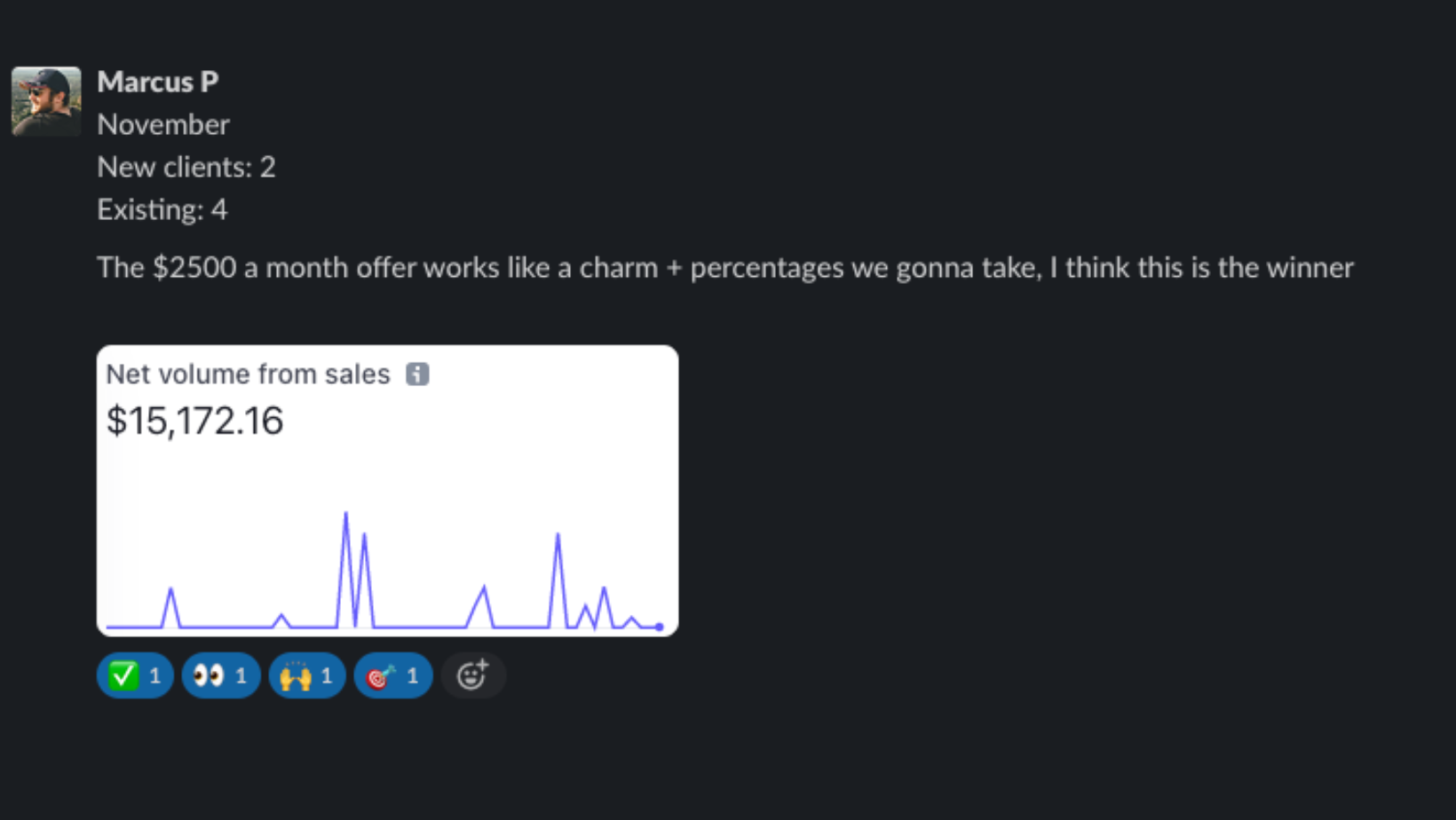Open the add reaction emoji picker
1456x820 pixels.
472,676
